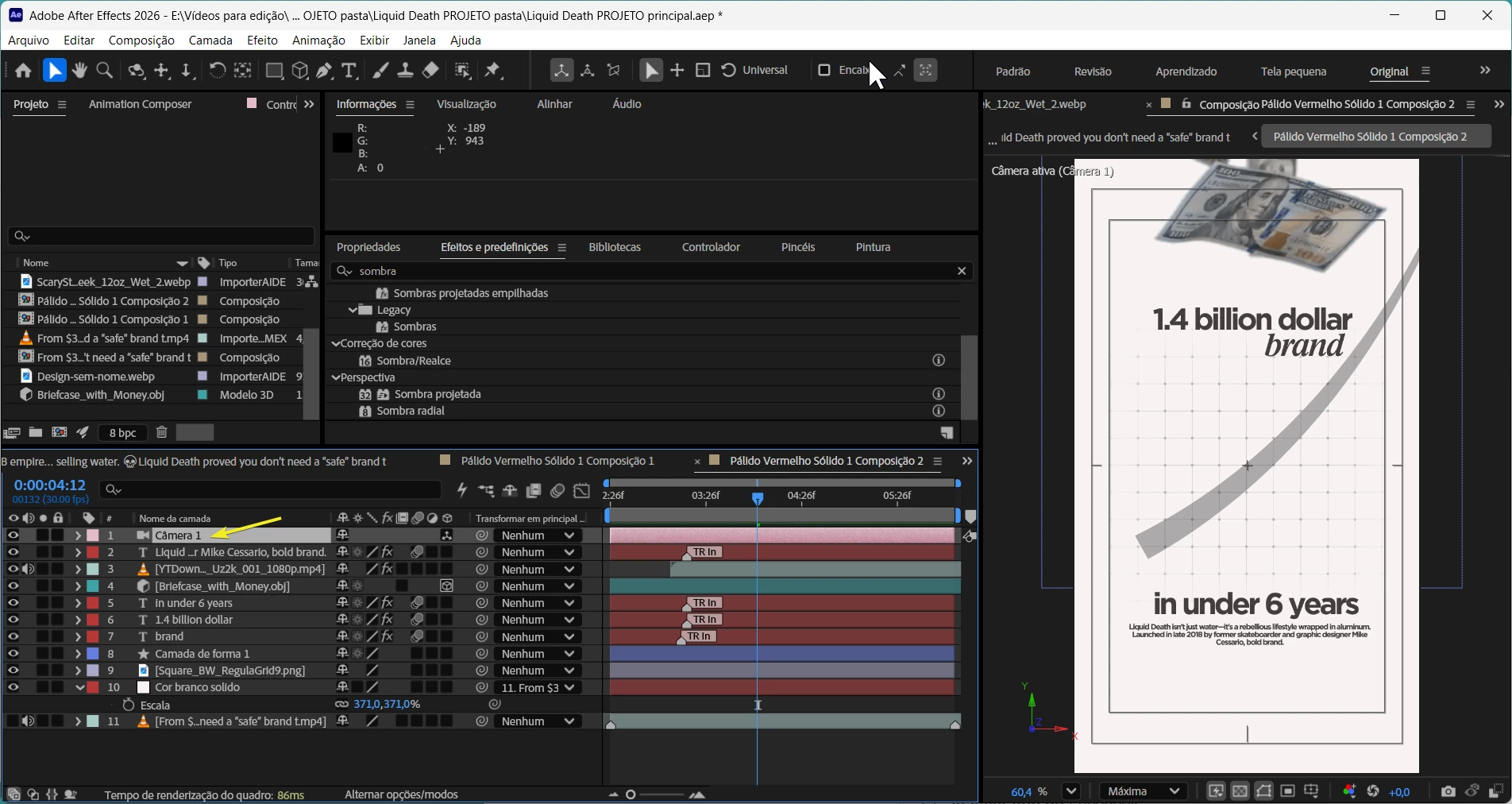
Task: Collapse the Cor branco solido layer
Action: tap(79, 687)
